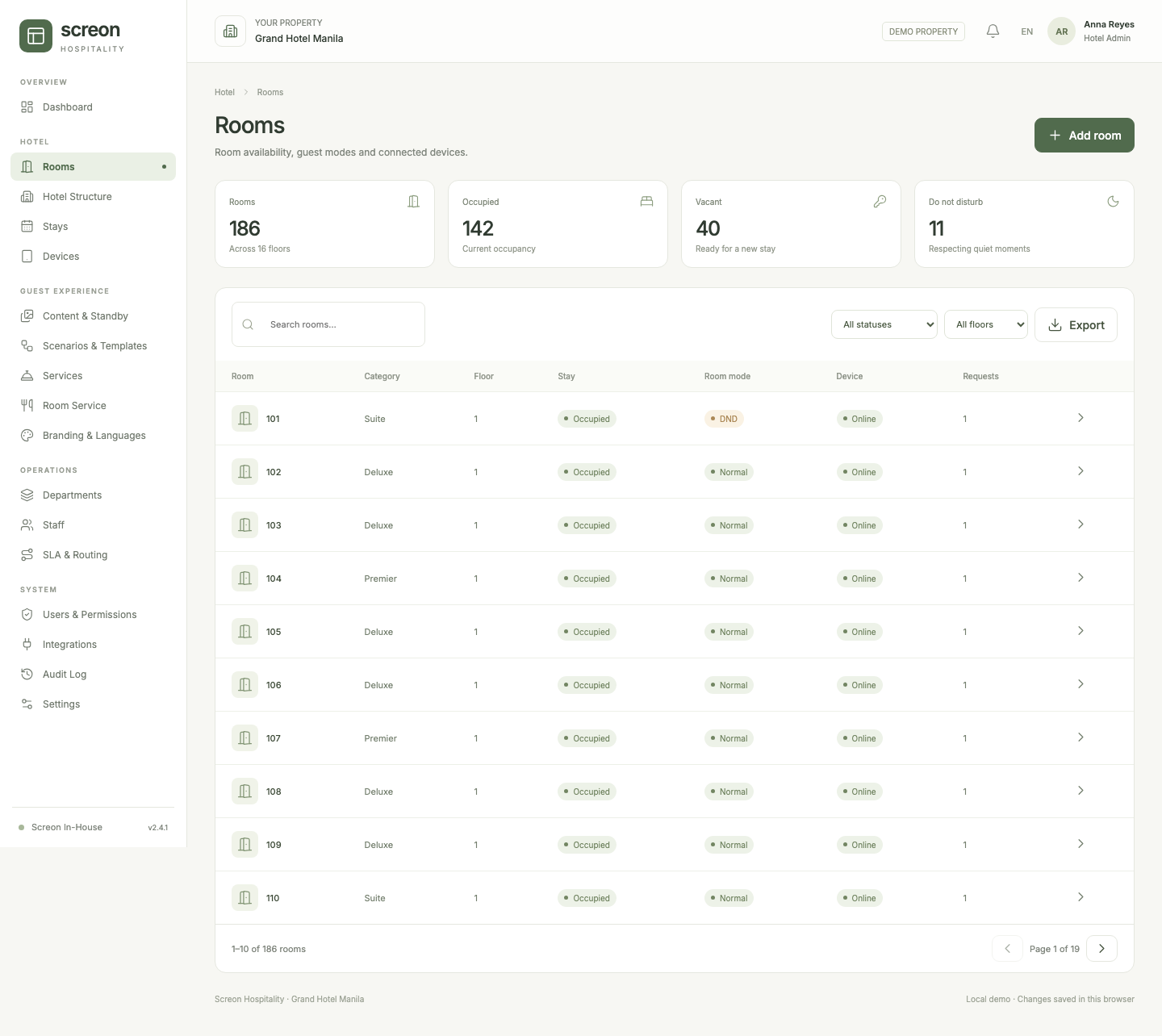Expand room 102 details chevron

1080,471
